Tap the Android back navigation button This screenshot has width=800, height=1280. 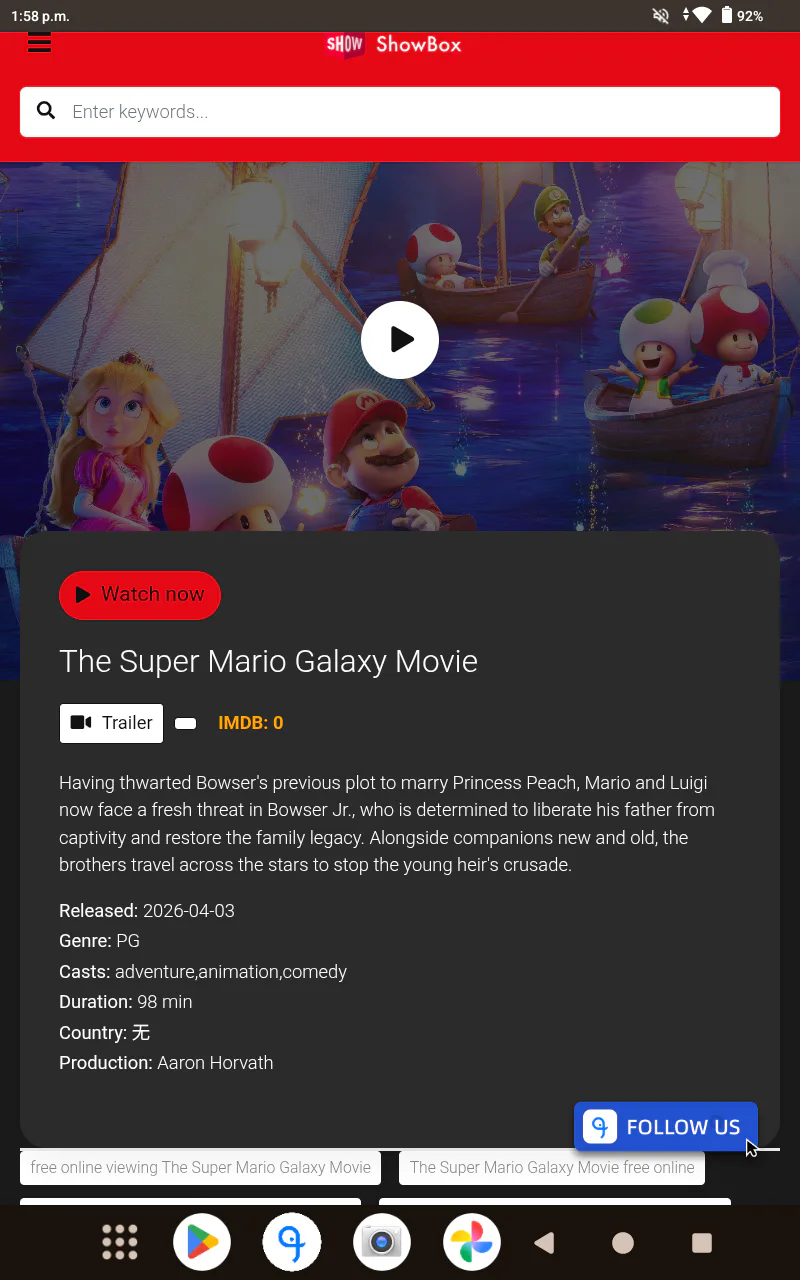[545, 1242]
